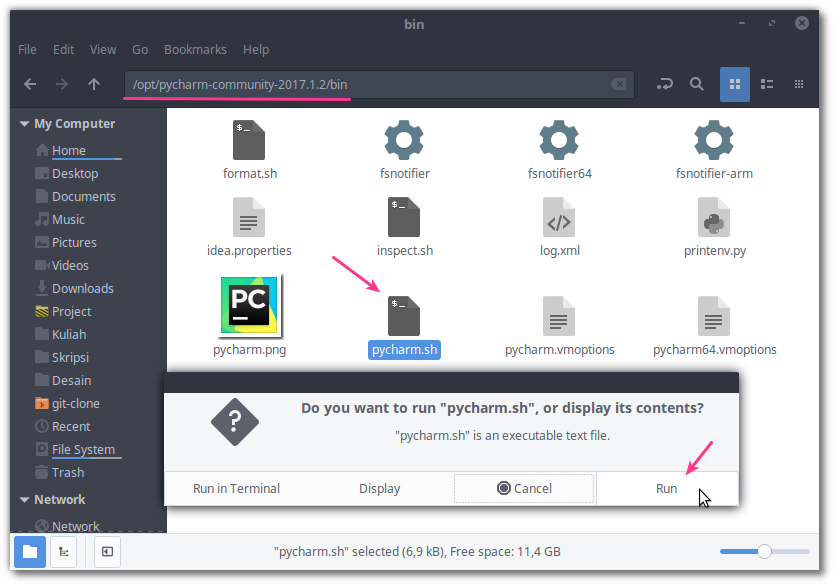835x586 pixels.
Task: Open the log.xml file
Action: (559, 218)
